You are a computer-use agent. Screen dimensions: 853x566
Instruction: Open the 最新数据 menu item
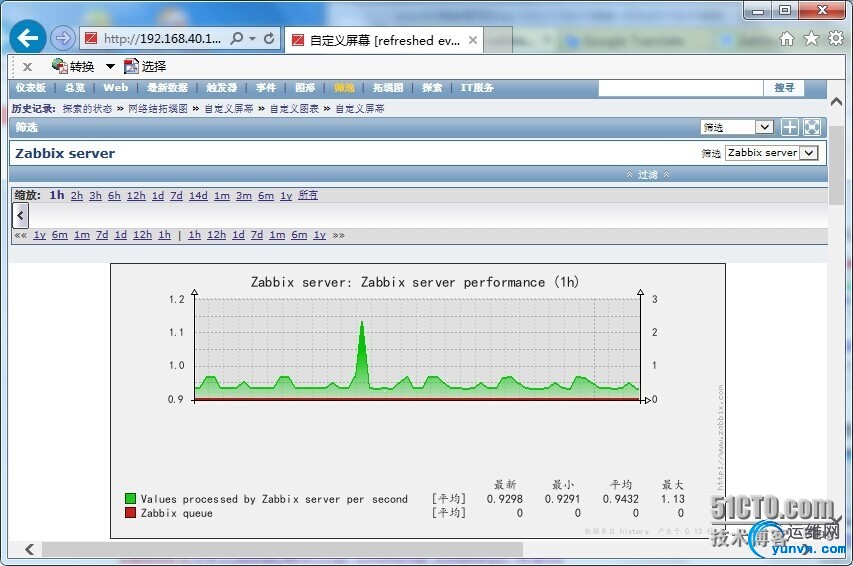[x=167, y=88]
